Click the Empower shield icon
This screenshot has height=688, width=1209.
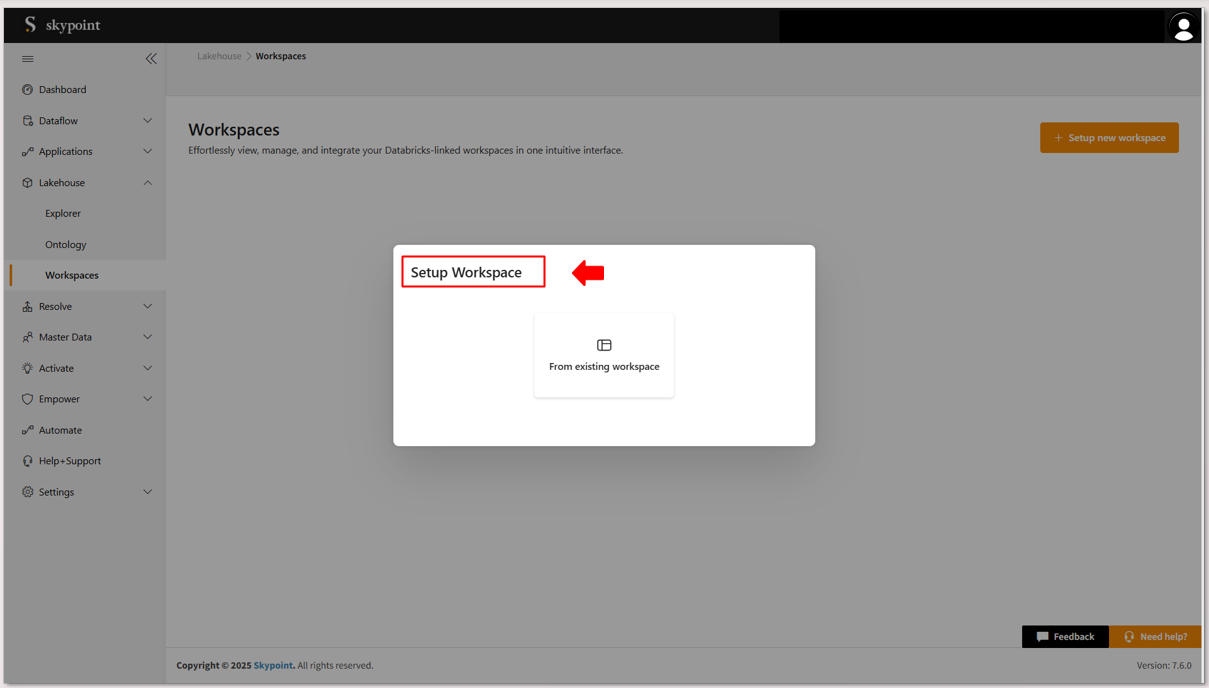click(x=28, y=399)
